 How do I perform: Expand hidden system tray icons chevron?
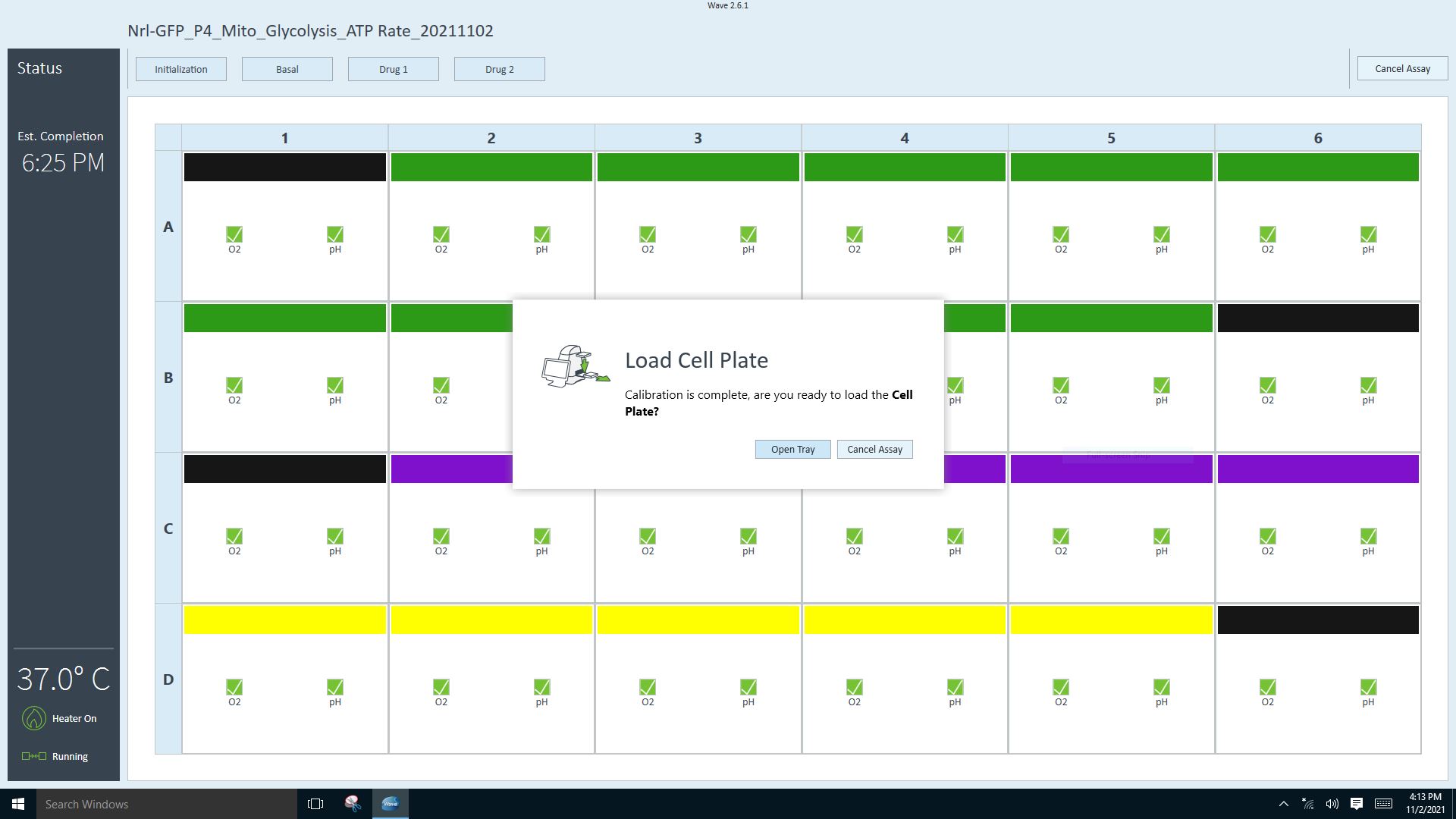click(x=1283, y=804)
